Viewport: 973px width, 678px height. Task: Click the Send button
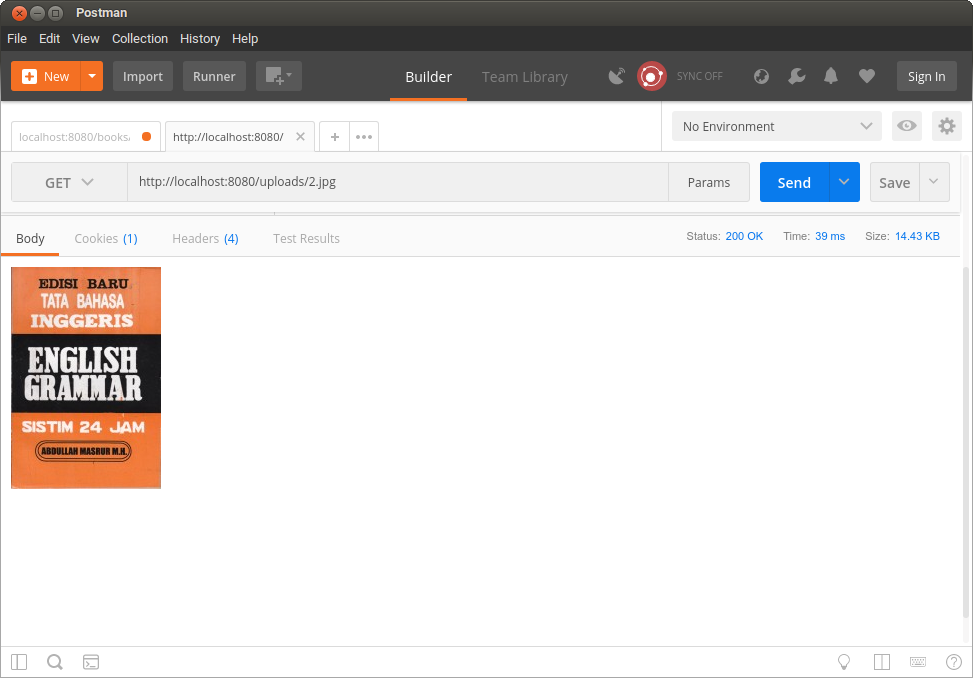[793, 182]
